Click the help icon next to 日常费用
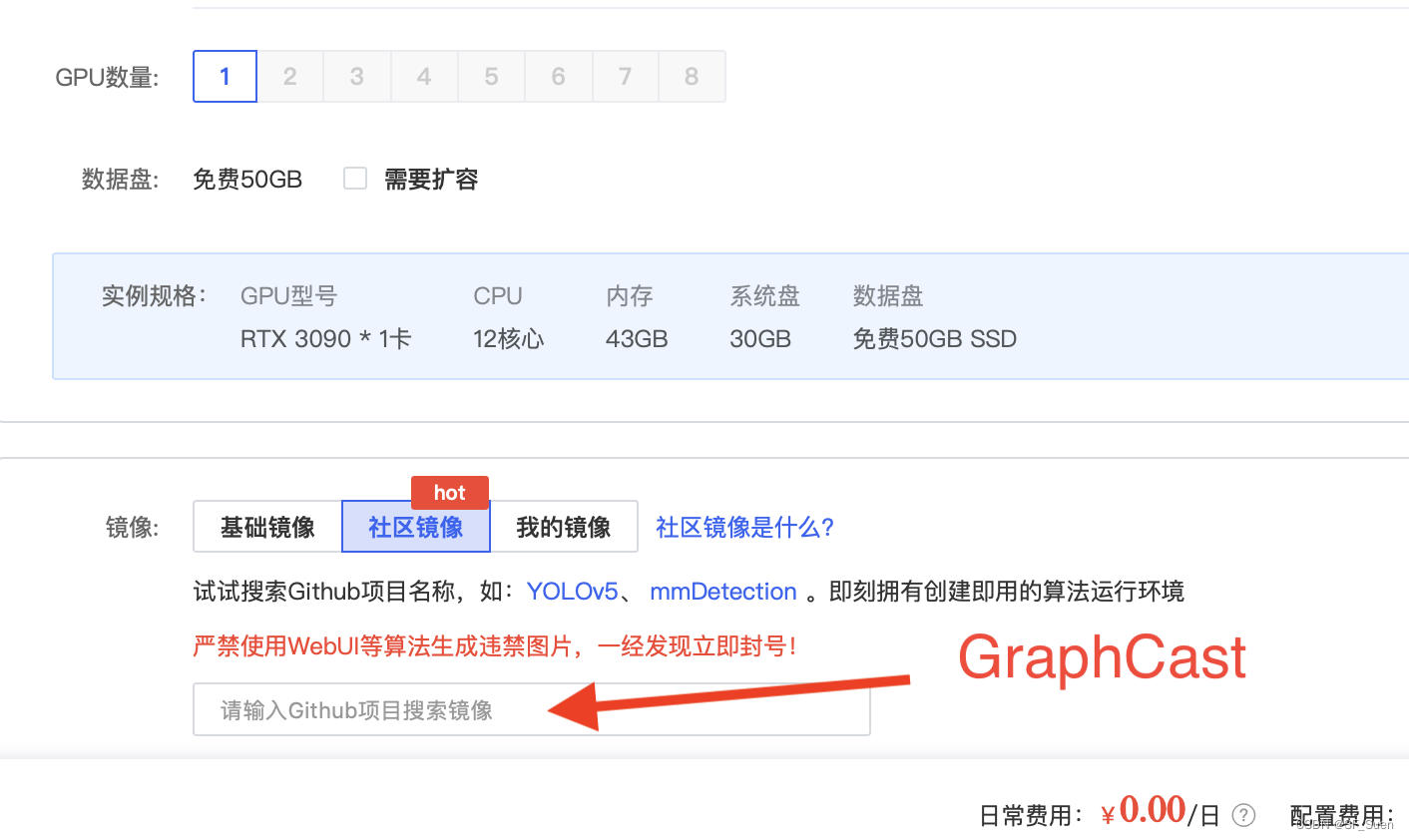Screen dimensions: 1409x840 pyautogui.click(x=1243, y=815)
